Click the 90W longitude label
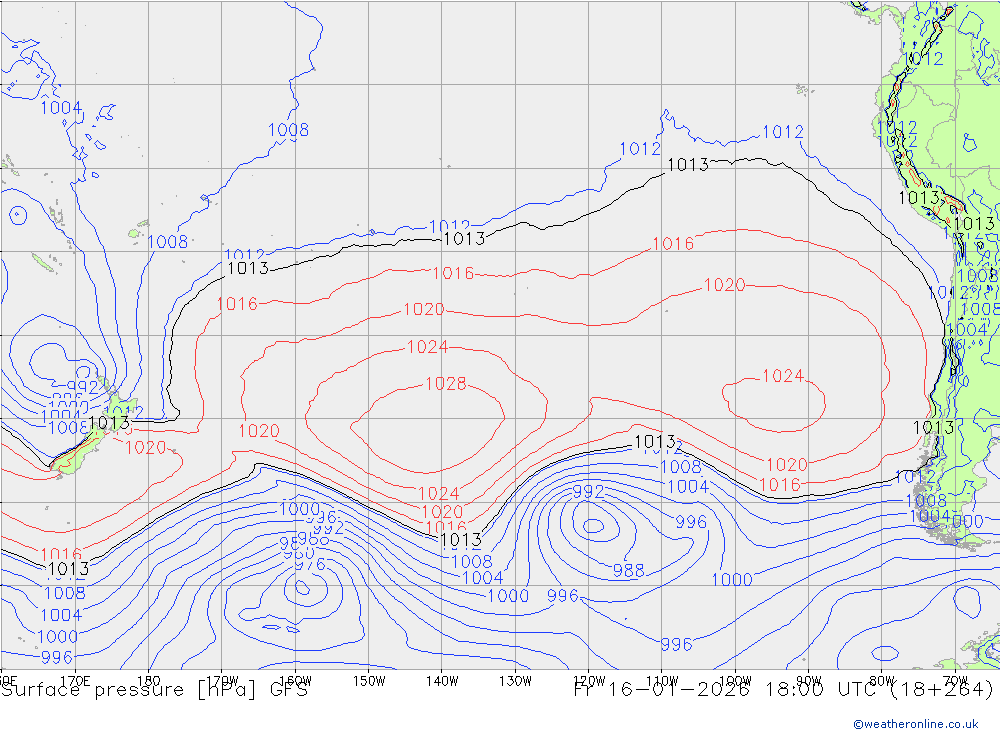 pos(809,681)
